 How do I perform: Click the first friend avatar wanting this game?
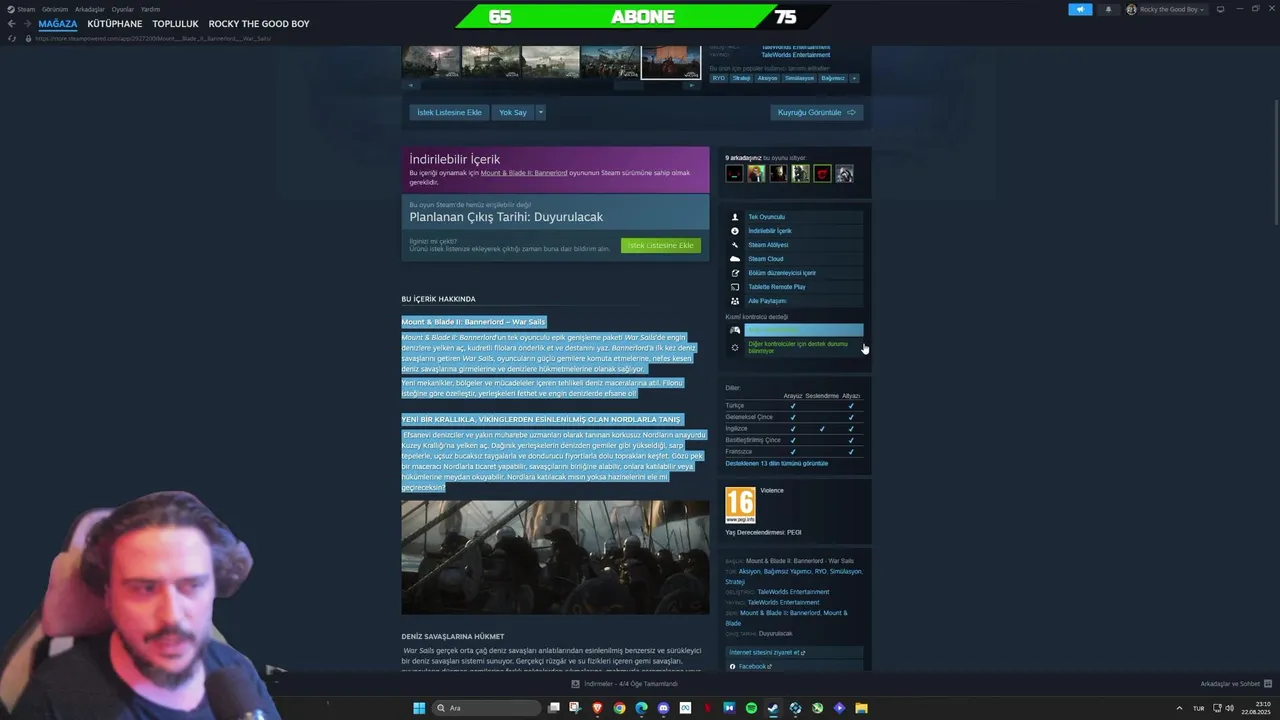(x=734, y=174)
